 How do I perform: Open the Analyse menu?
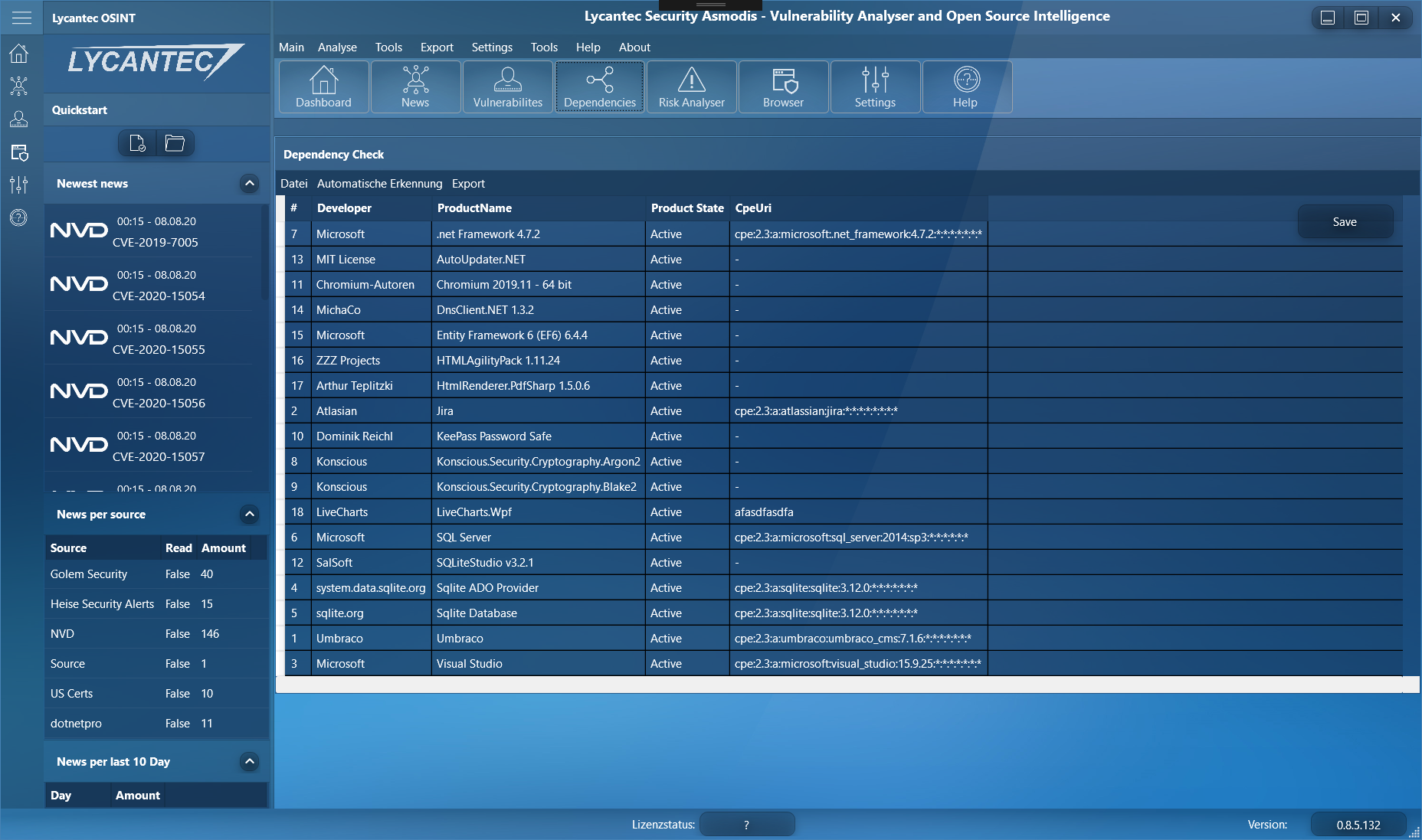tap(337, 47)
